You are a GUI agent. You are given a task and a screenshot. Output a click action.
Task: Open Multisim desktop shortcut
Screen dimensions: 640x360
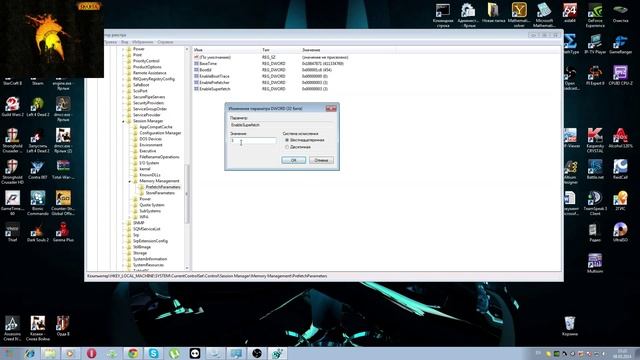coord(595,263)
